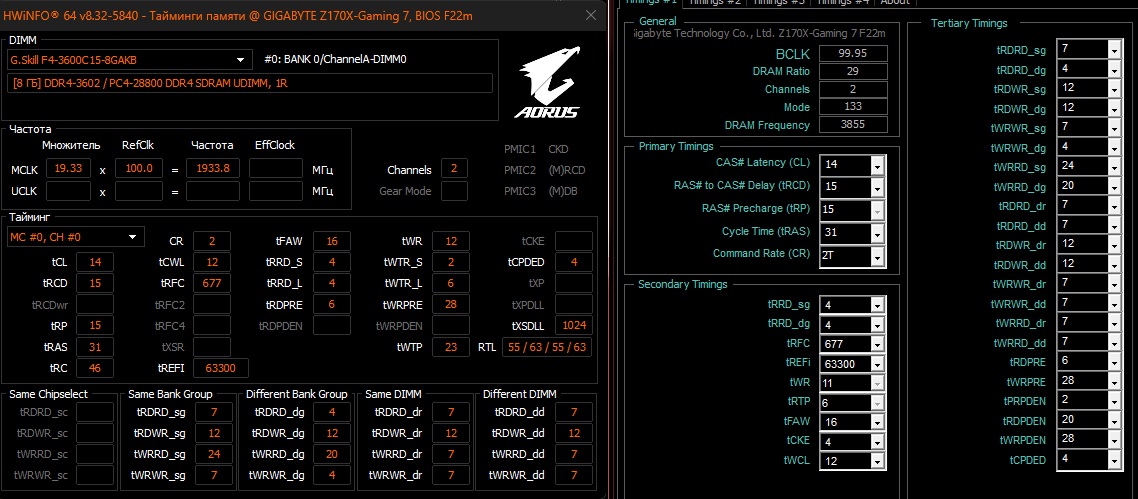This screenshot has height=499, width=1138.
Task: Open the tWRWR_dg dropdown in Tertiary Timings
Action: click(1114, 147)
